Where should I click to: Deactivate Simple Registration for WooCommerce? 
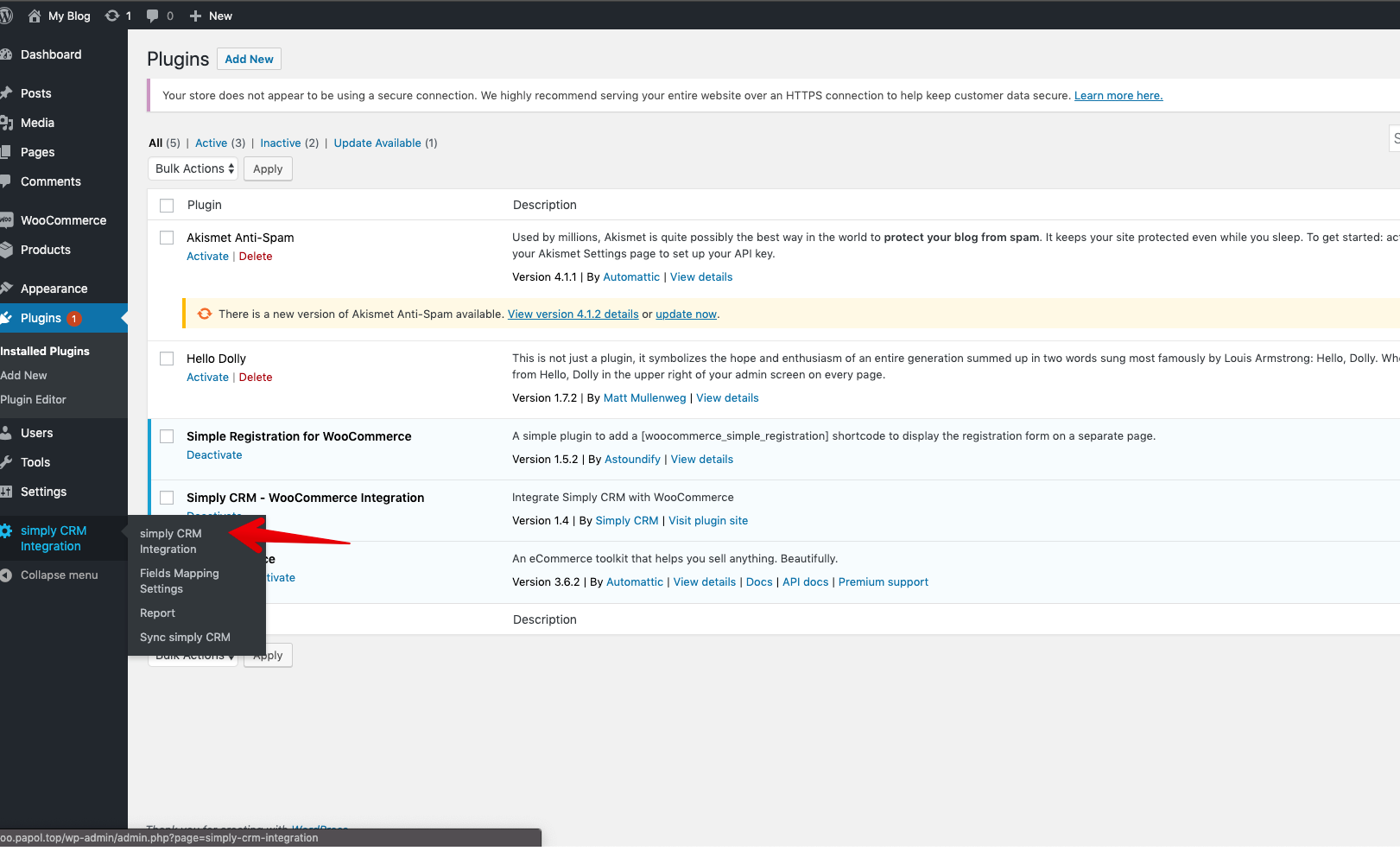[214, 455]
